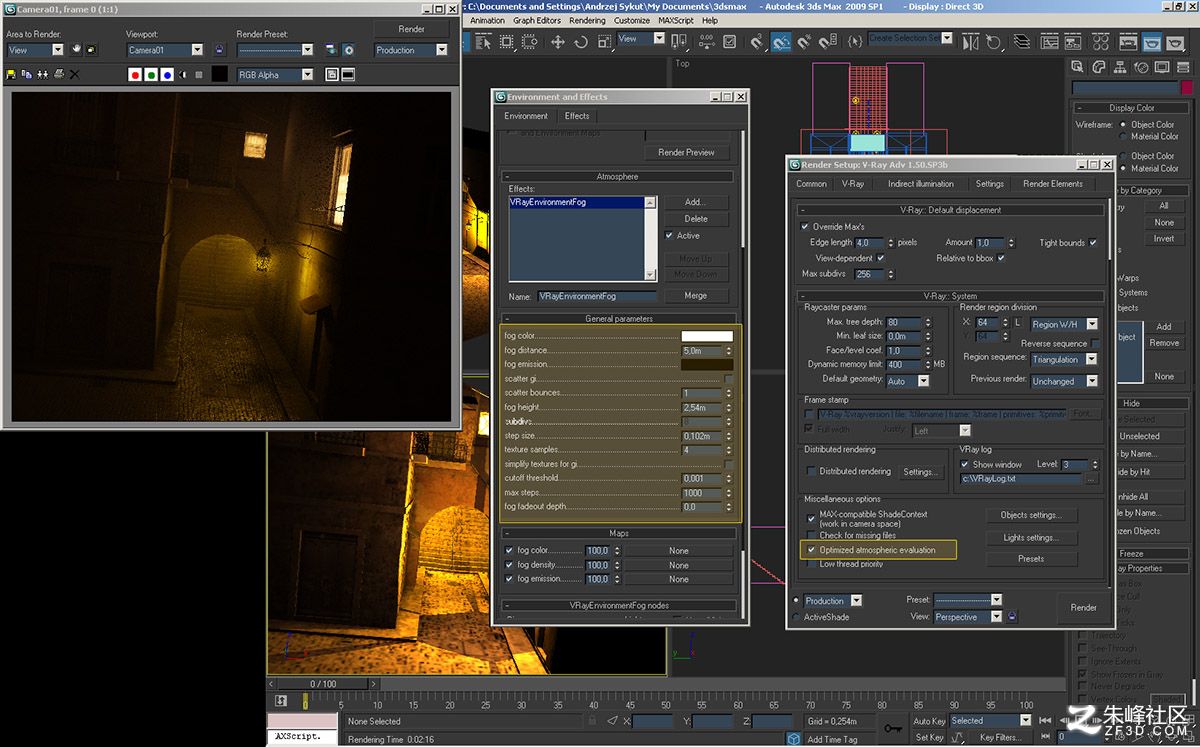Click the dark fog emission color swatch

[x=707, y=364]
